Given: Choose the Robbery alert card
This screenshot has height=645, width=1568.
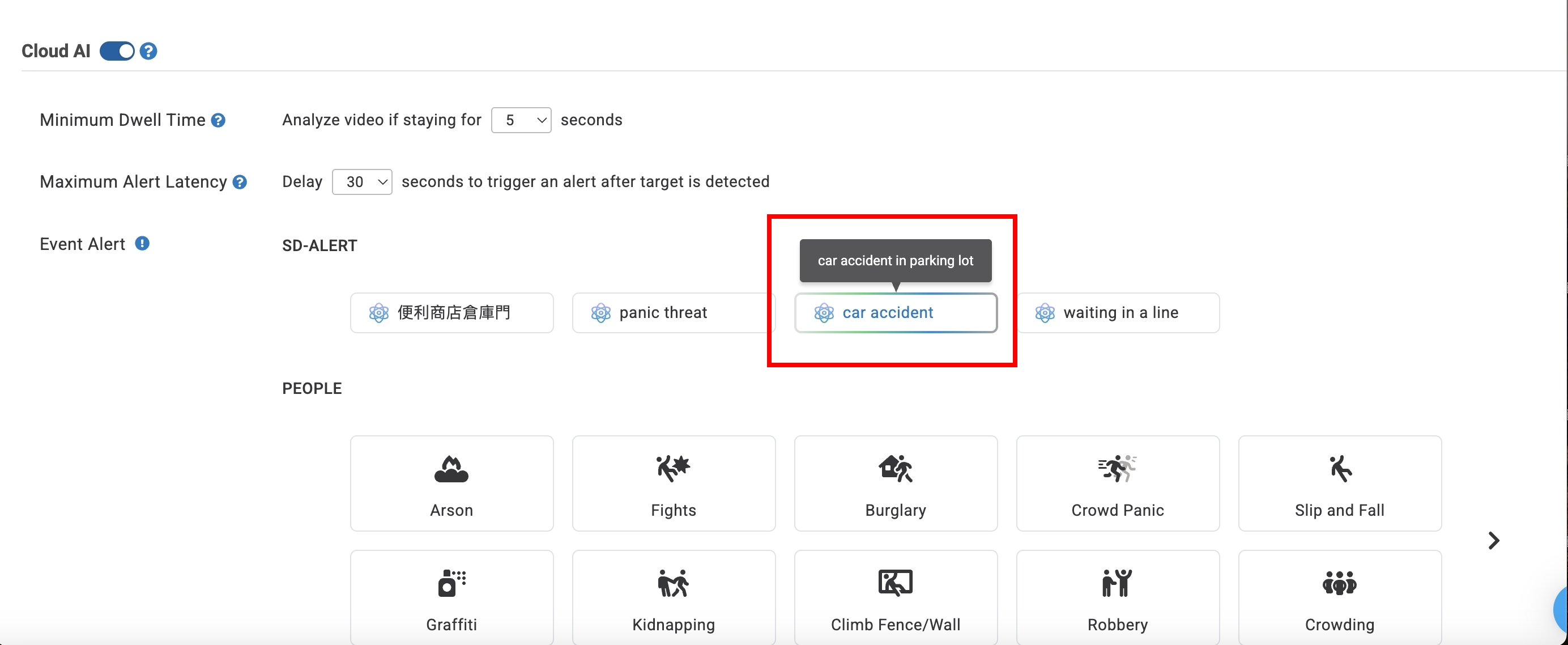Looking at the screenshot, I should [1118, 597].
